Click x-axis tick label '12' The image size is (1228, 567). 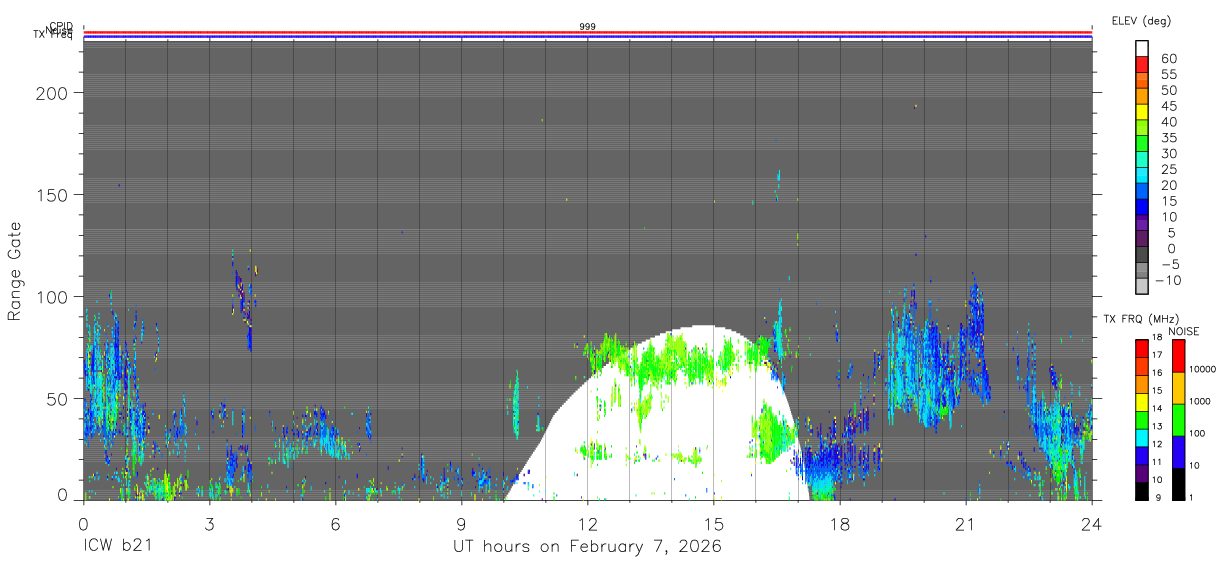coord(587,523)
